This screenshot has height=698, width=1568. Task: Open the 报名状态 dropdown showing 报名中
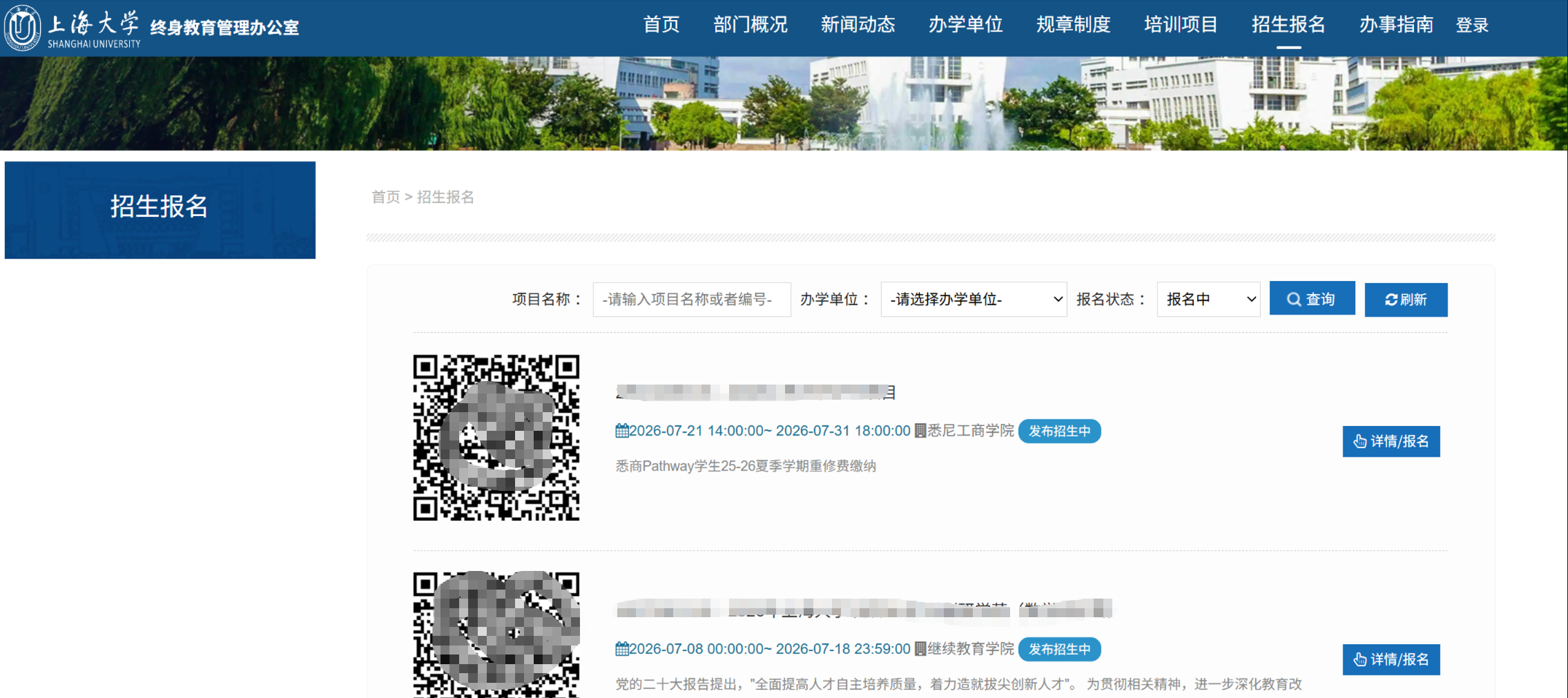click(x=1209, y=299)
